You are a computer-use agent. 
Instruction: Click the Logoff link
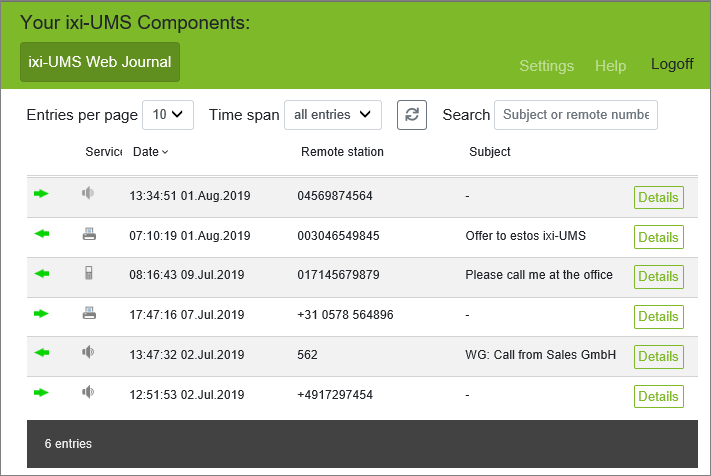(x=672, y=64)
